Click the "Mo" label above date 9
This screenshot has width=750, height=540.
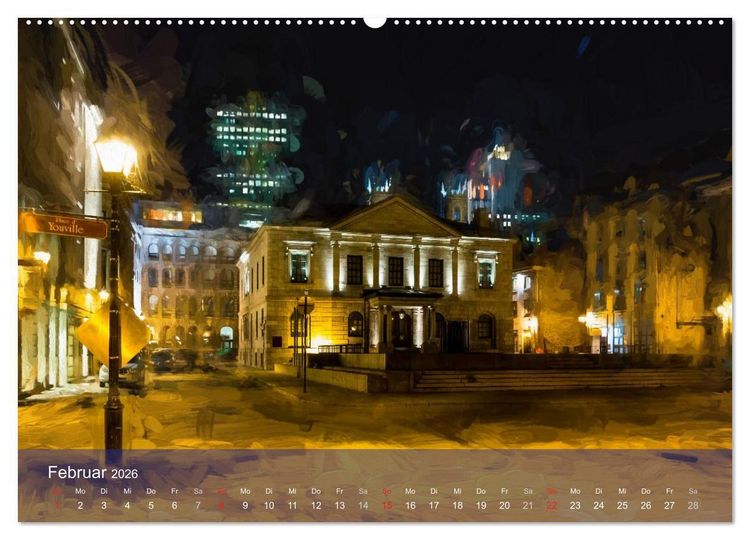tap(245, 491)
